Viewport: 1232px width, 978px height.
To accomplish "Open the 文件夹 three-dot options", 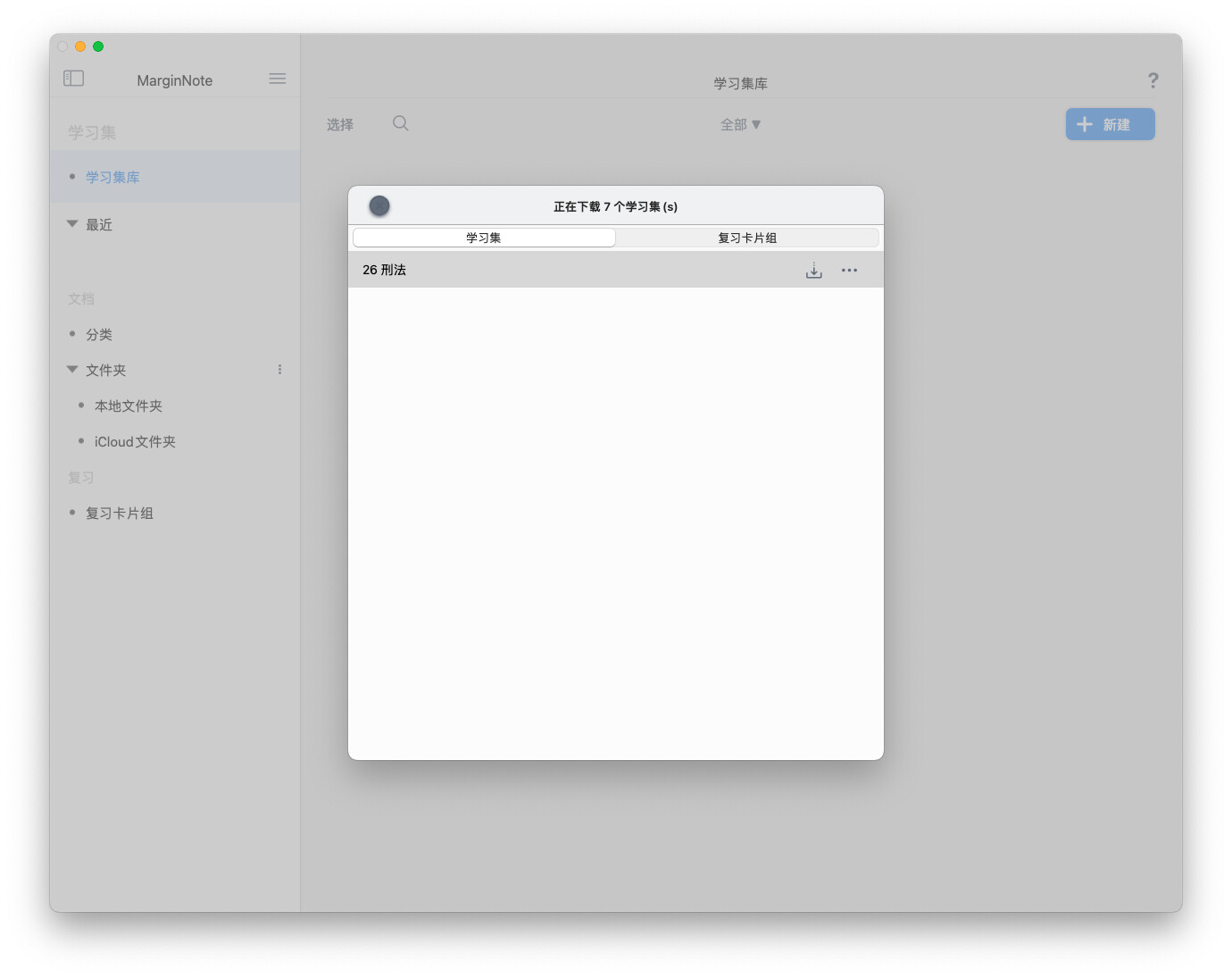I will 279,370.
